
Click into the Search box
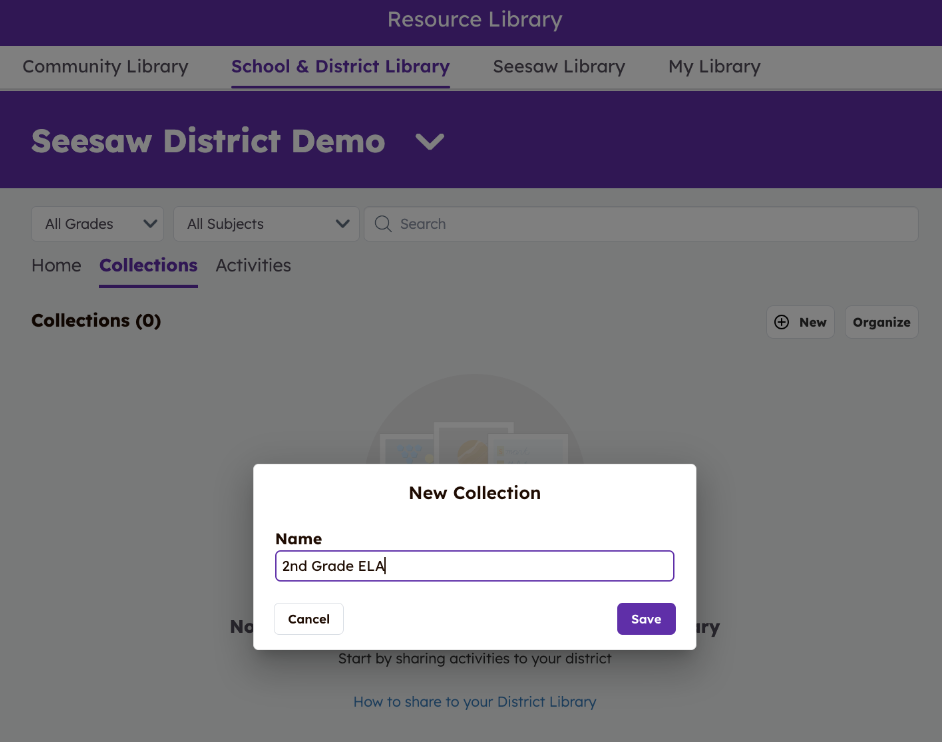[650, 224]
